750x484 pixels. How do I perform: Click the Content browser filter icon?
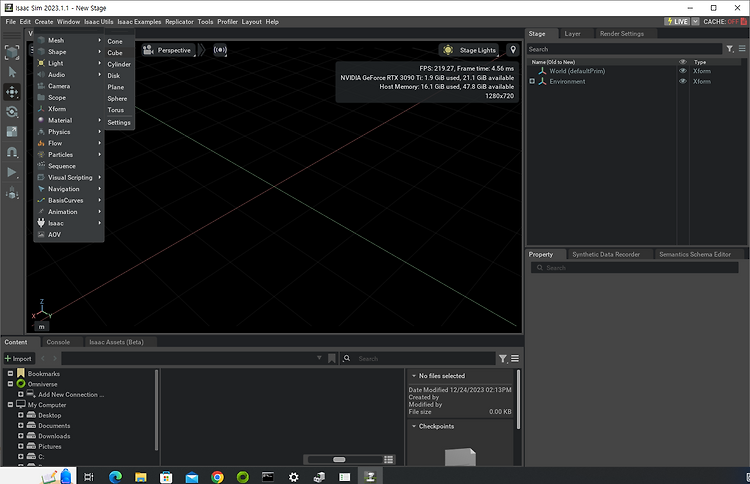(x=503, y=359)
